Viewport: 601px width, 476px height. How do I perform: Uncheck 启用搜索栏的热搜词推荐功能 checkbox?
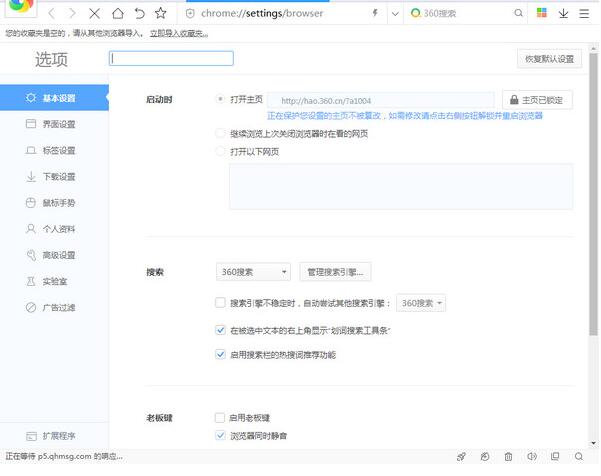pos(220,354)
